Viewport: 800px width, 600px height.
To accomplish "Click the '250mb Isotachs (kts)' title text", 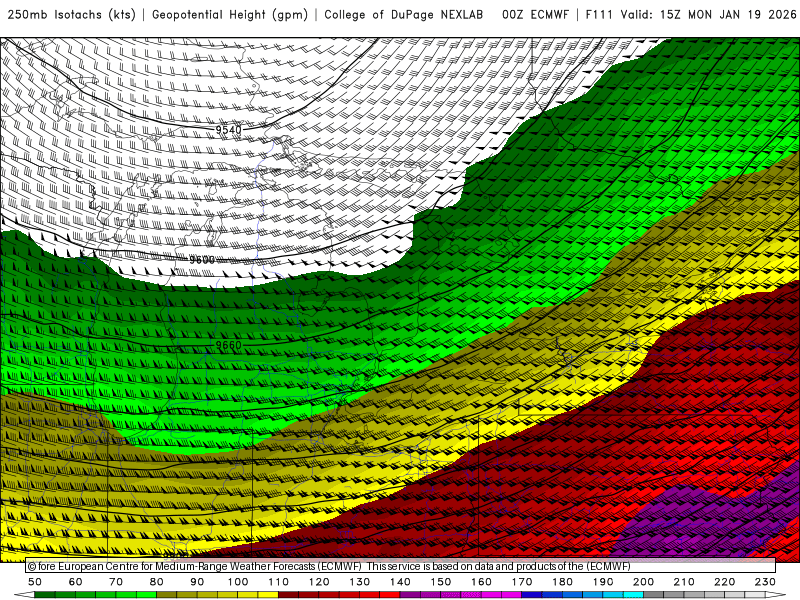I will point(72,15).
